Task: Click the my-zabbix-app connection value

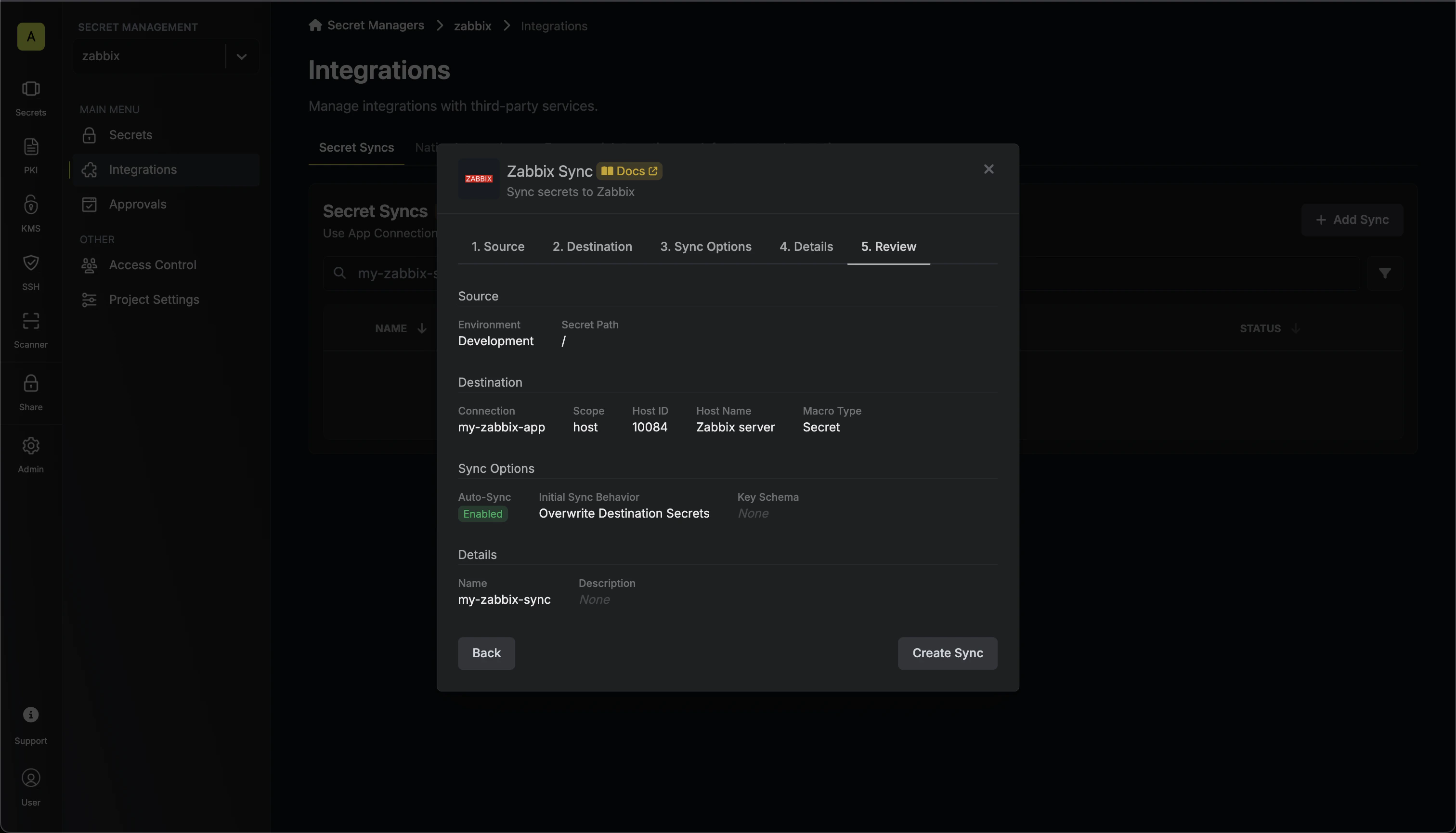Action: pos(501,428)
